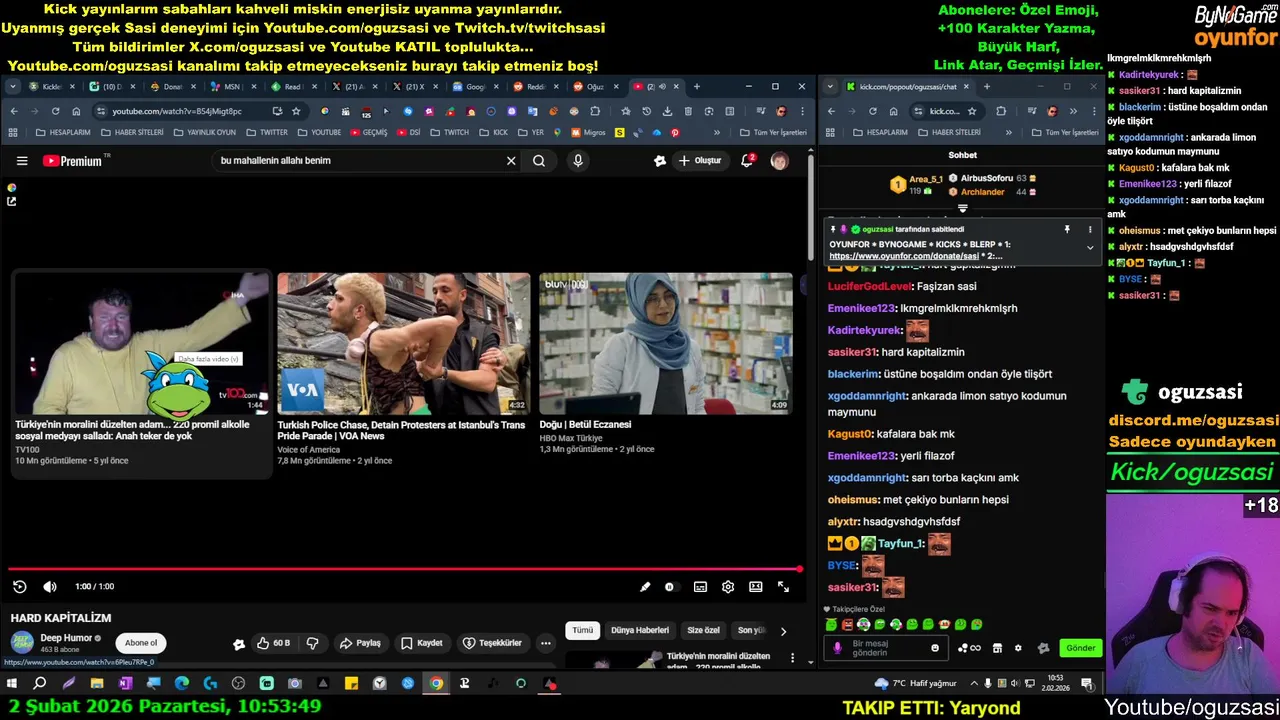Click the Teşekkürler button
Image resolution: width=1280 pixels, height=720 pixels.
click(x=492, y=643)
